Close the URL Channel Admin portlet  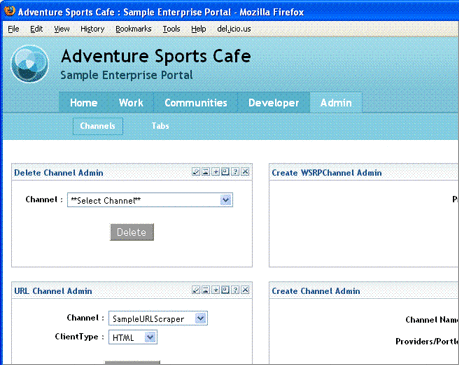[x=245, y=290]
